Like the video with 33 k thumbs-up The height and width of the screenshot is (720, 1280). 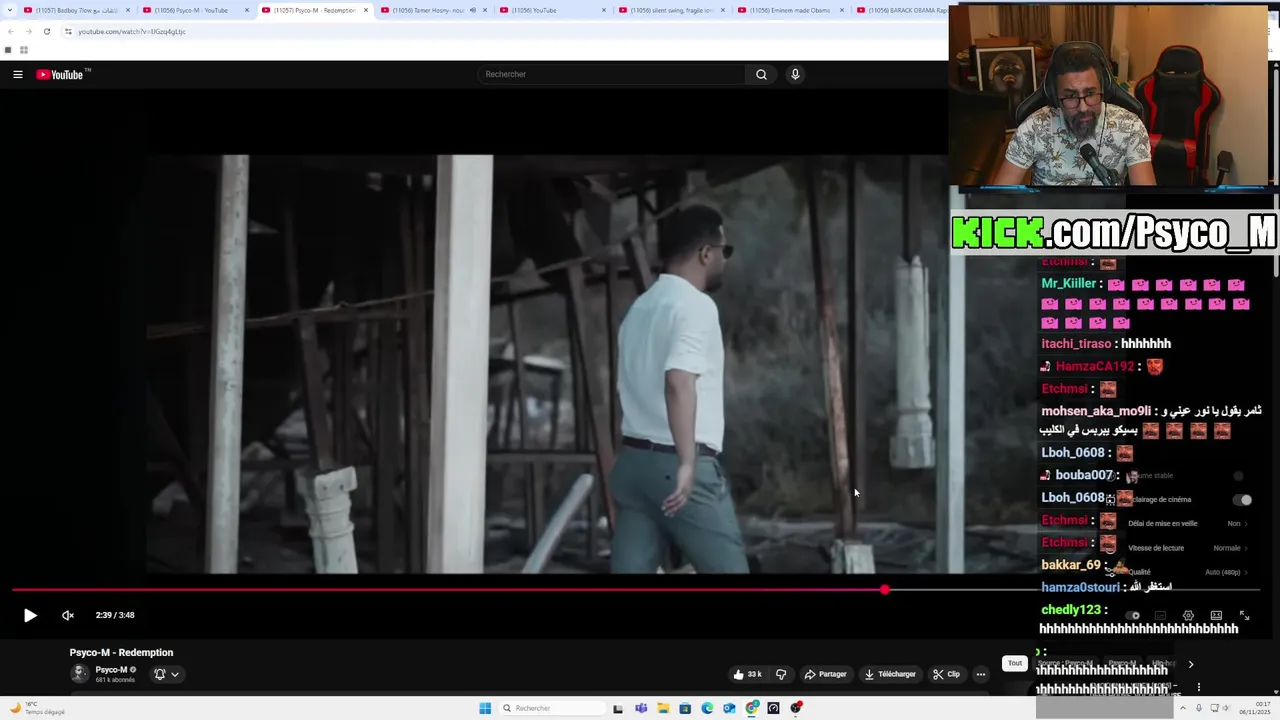748,674
